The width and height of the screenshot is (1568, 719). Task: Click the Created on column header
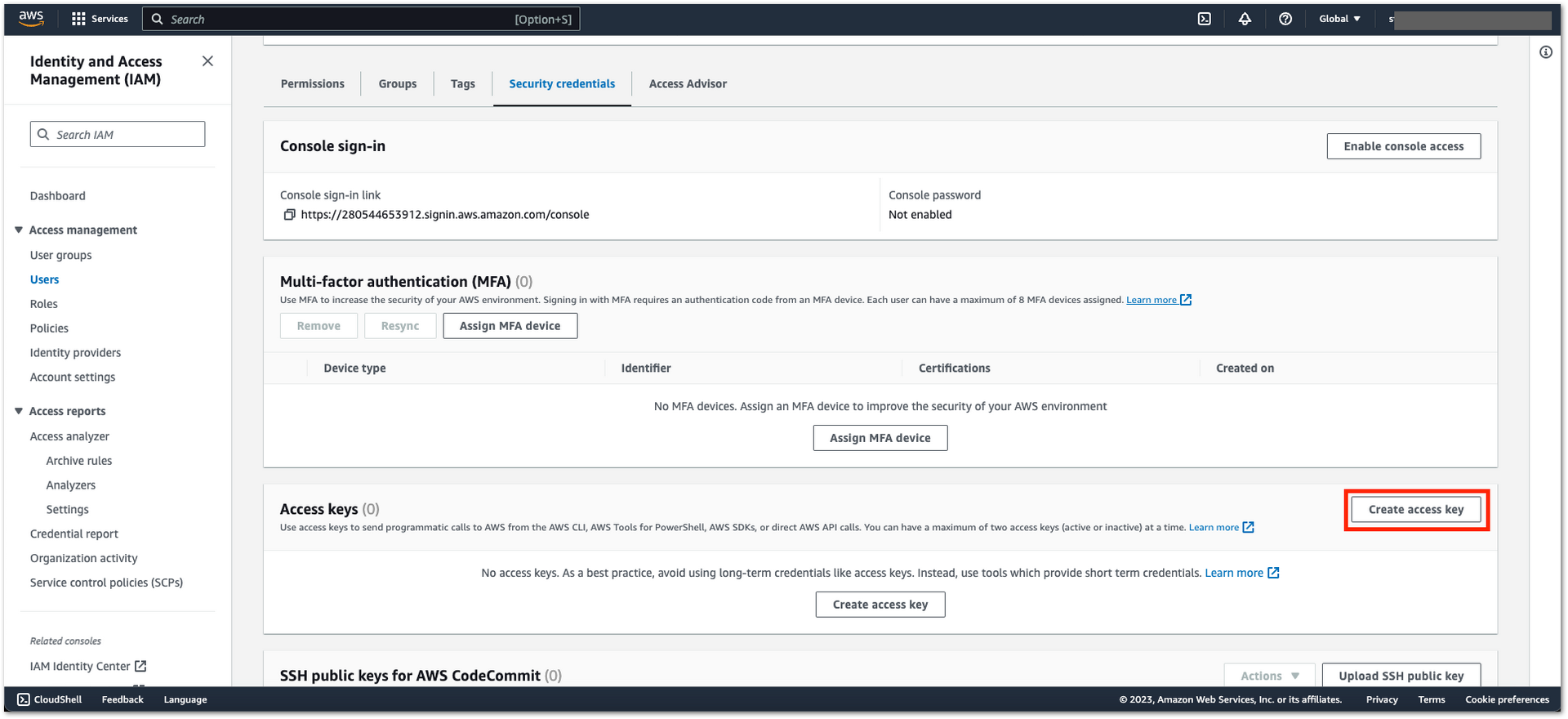point(1245,368)
